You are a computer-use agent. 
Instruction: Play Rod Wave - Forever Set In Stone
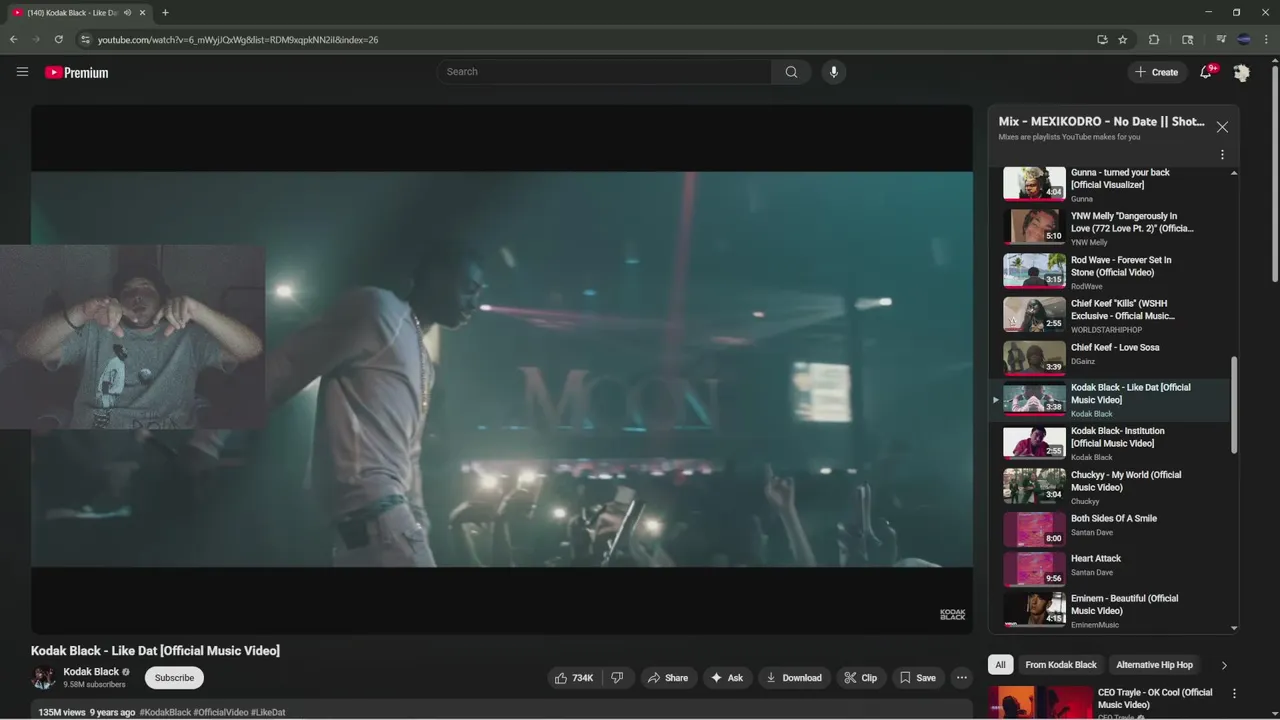1109,271
